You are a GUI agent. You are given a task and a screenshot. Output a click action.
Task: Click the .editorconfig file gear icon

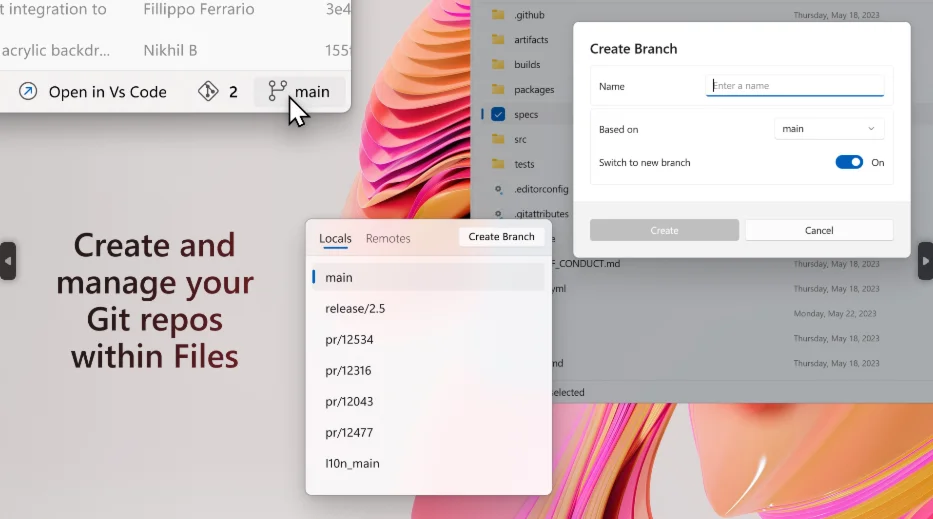coord(499,189)
